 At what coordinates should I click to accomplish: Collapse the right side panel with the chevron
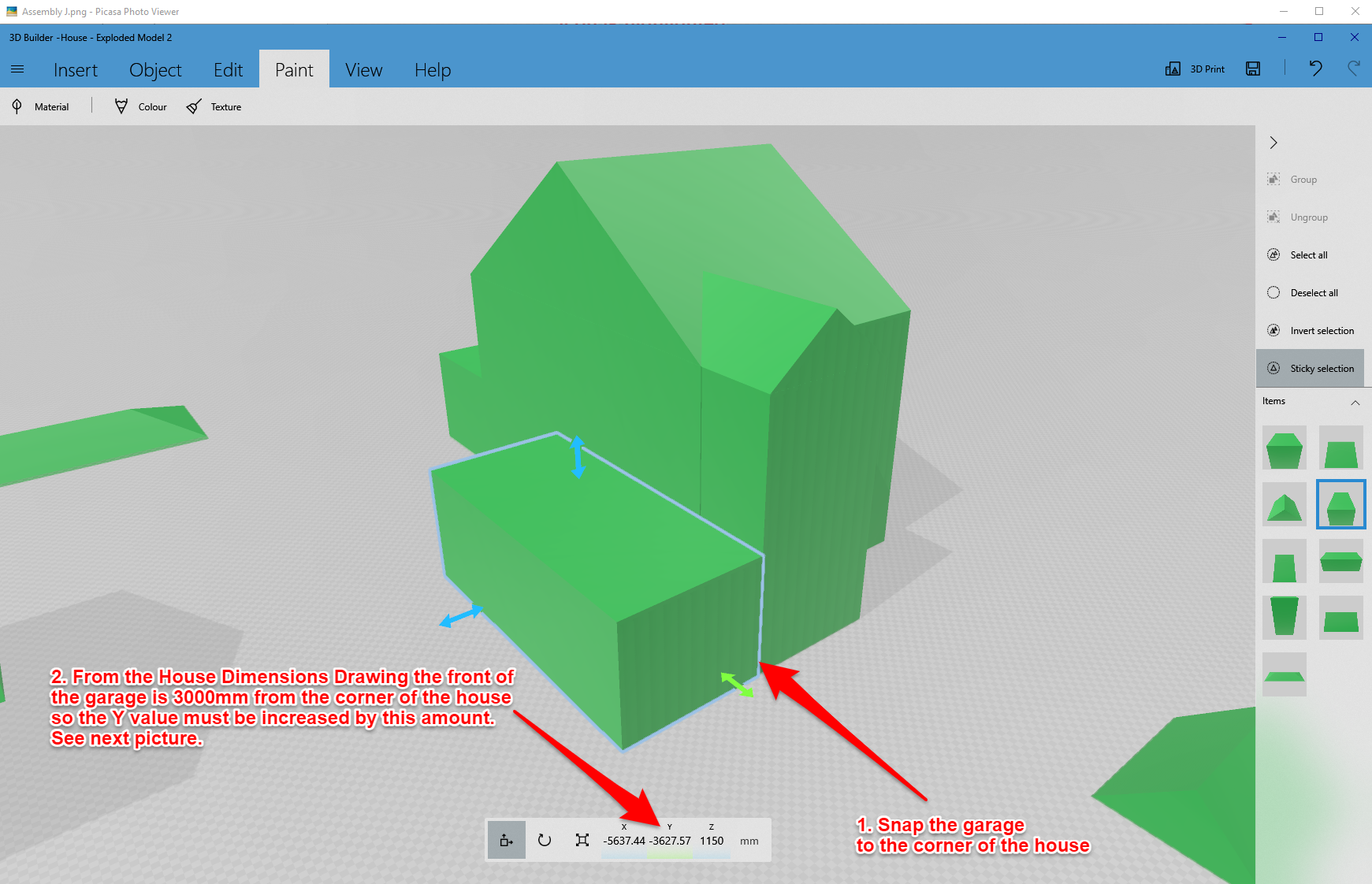(1273, 143)
